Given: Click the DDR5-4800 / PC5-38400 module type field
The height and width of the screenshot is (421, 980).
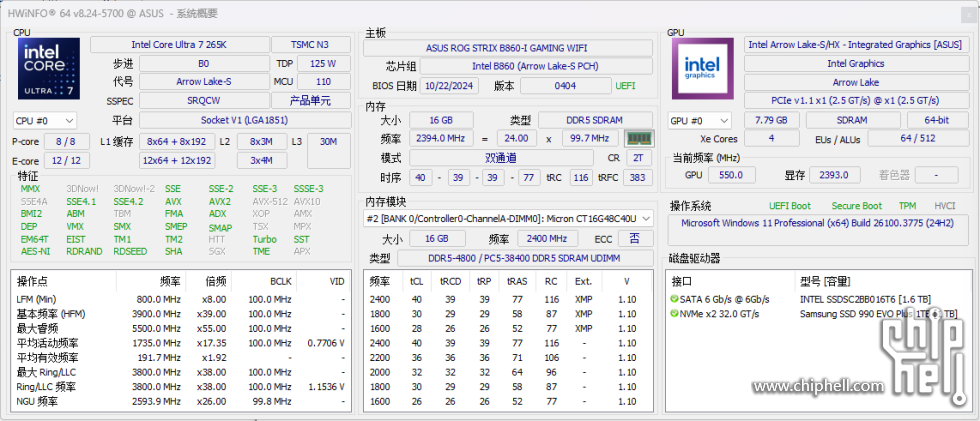Looking at the screenshot, I should click(x=525, y=259).
